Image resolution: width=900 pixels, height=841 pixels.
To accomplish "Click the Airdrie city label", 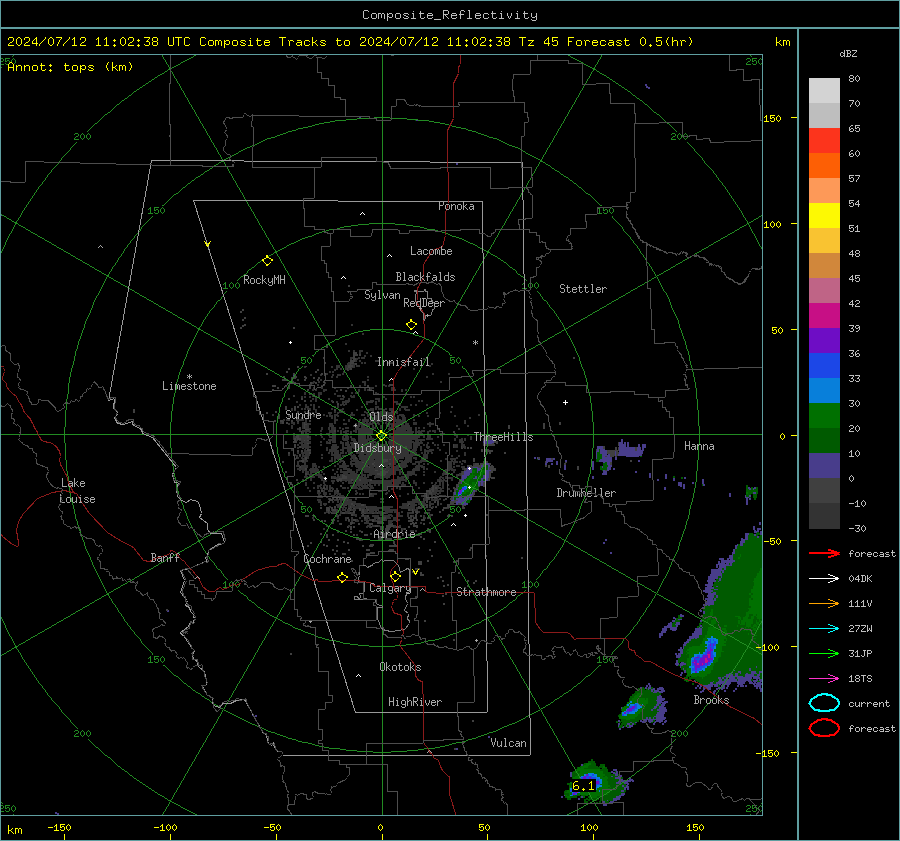I will (394, 534).
